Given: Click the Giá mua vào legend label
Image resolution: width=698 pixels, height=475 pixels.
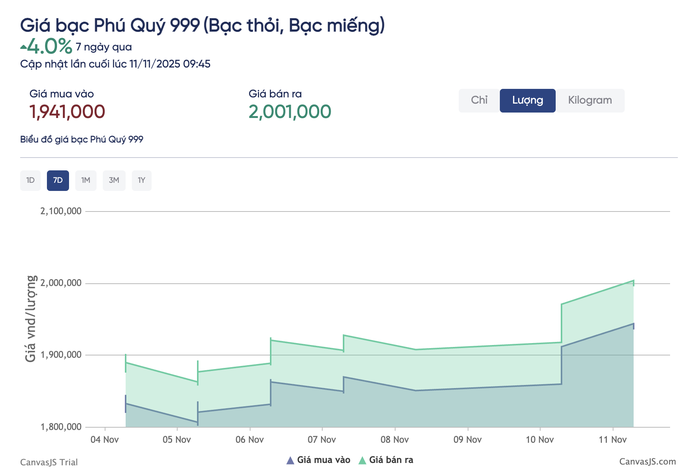Looking at the screenshot, I should (x=324, y=460).
